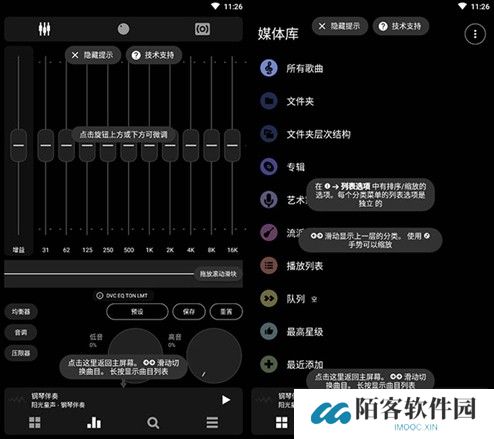Click the 8K band slider knob
This screenshot has height=439, width=494.
pyautogui.click(x=211, y=145)
